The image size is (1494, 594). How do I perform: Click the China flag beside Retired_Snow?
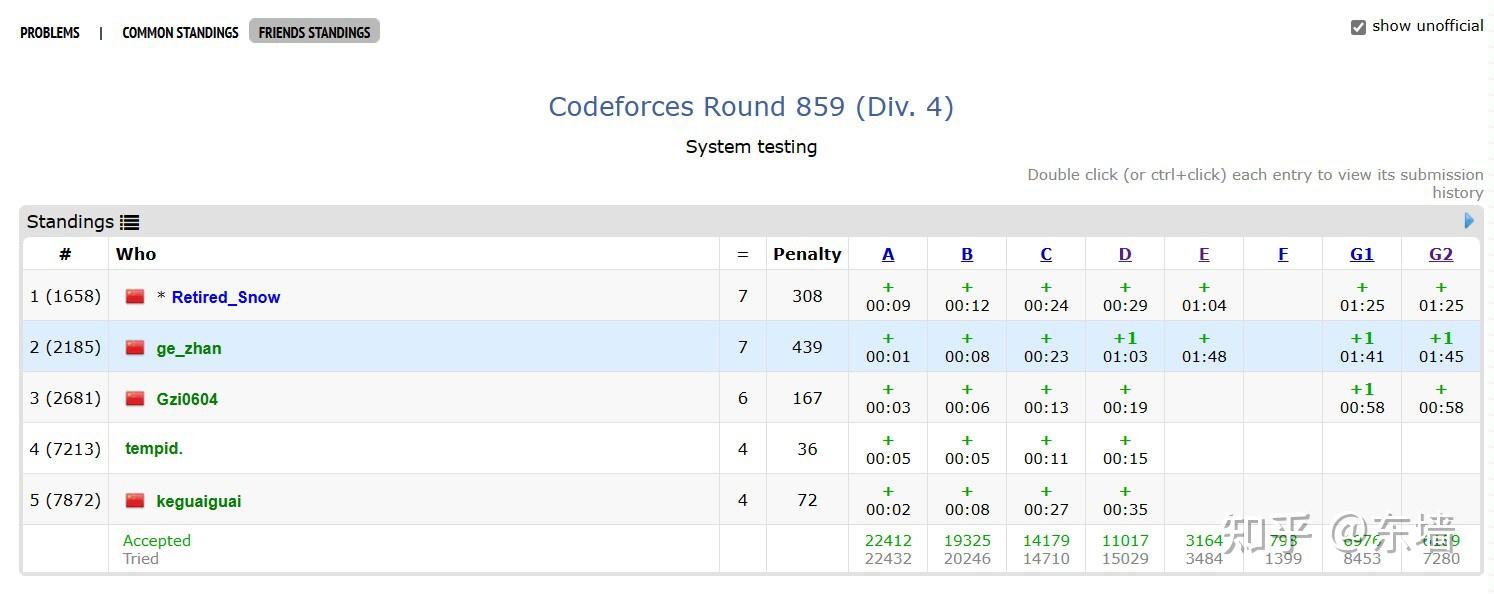[137, 296]
